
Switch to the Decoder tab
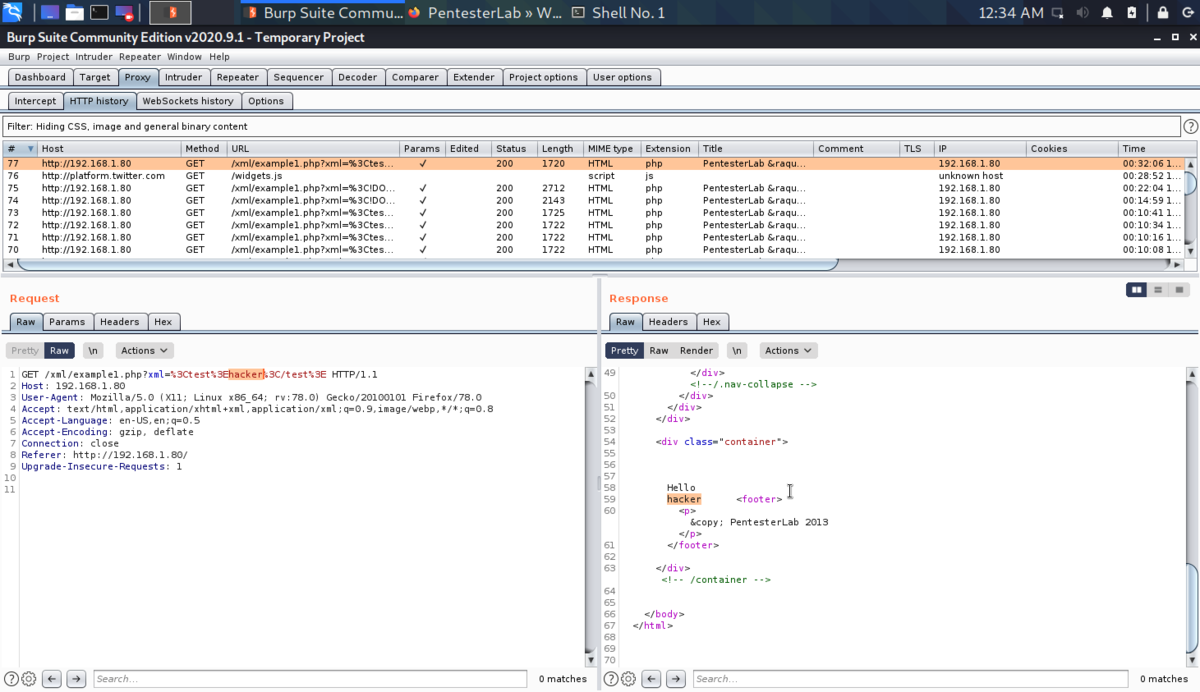pyautogui.click(x=357, y=77)
